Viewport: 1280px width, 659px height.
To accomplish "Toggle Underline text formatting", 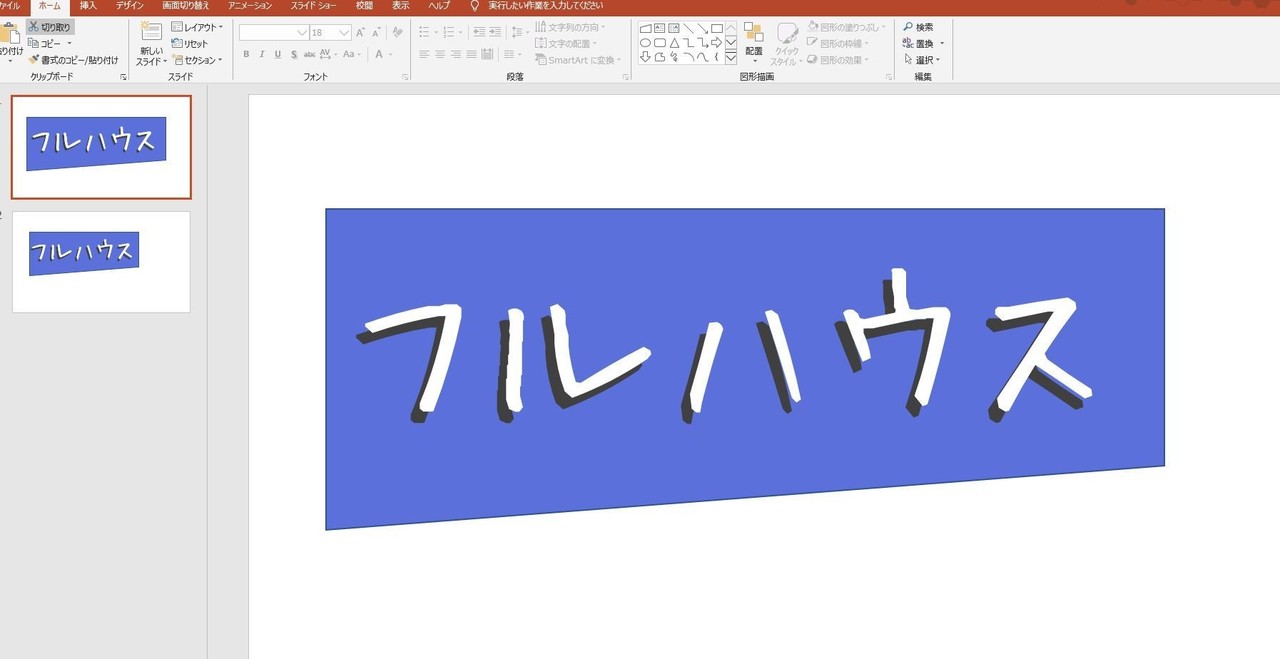I will (x=277, y=54).
